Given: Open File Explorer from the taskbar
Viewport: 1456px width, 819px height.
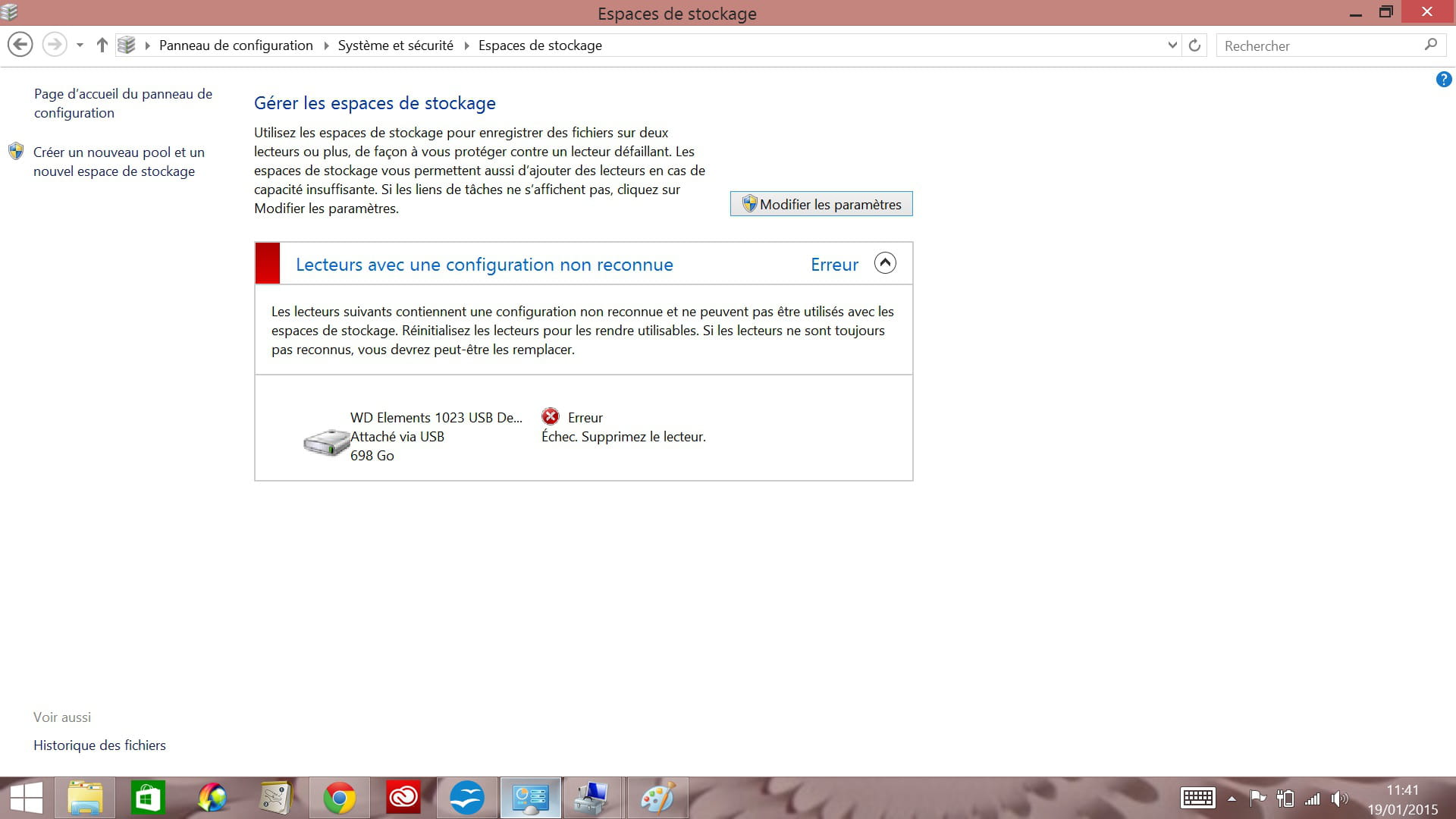Looking at the screenshot, I should click(85, 798).
